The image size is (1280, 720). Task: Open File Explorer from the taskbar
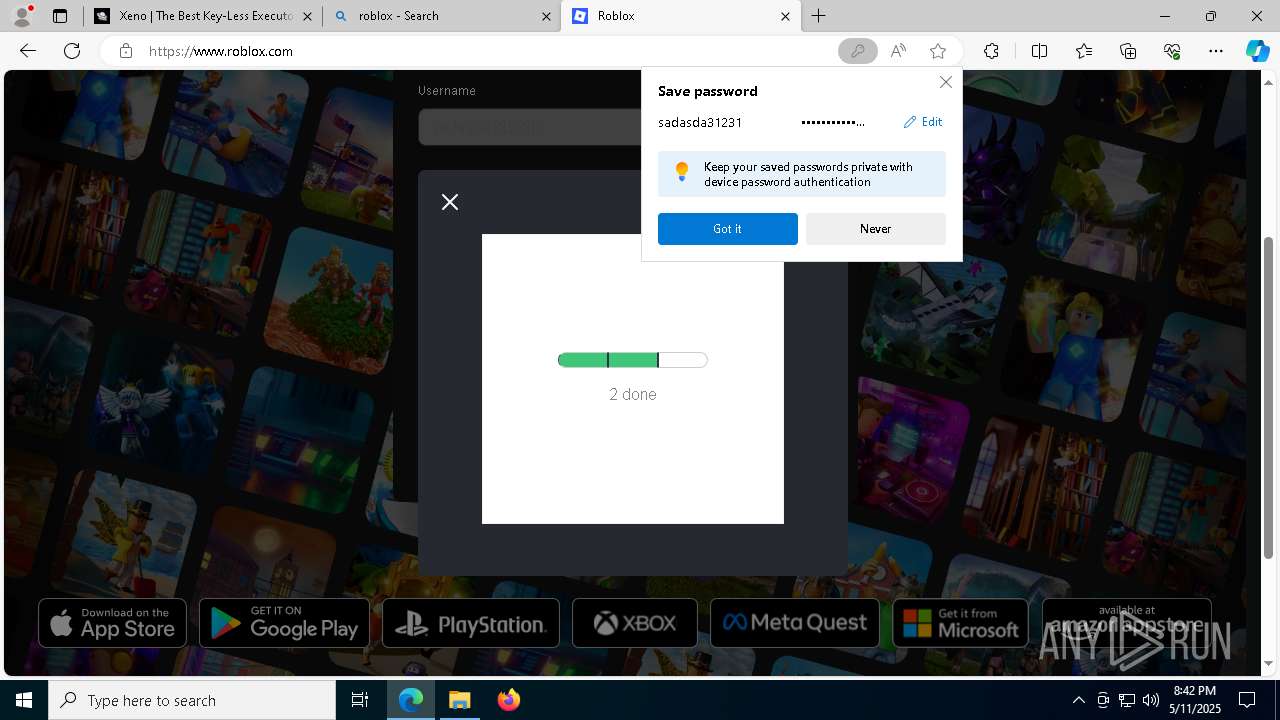point(459,700)
